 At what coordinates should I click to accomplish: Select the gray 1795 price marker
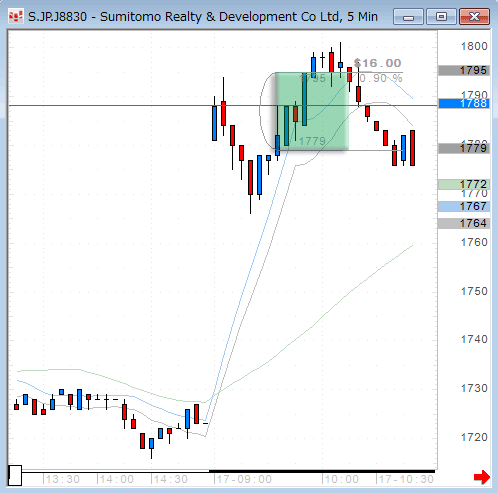464,70
